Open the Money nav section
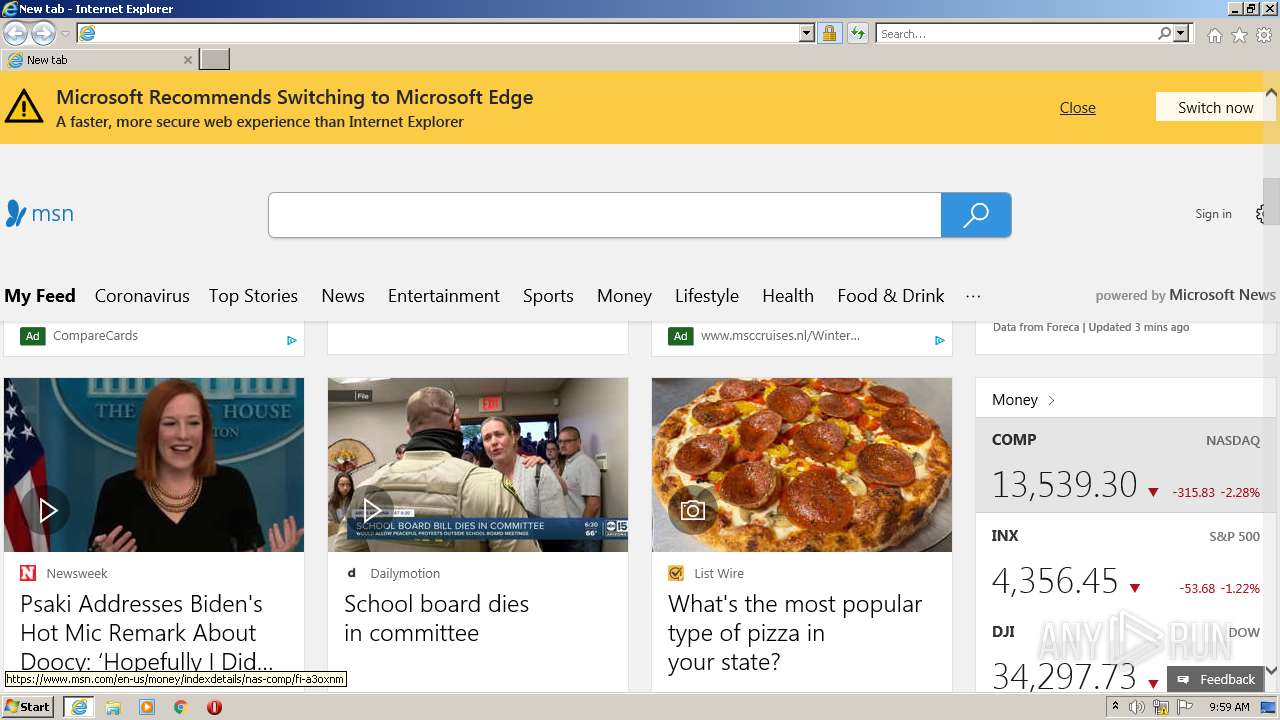The height and width of the screenshot is (720, 1280). (x=624, y=296)
